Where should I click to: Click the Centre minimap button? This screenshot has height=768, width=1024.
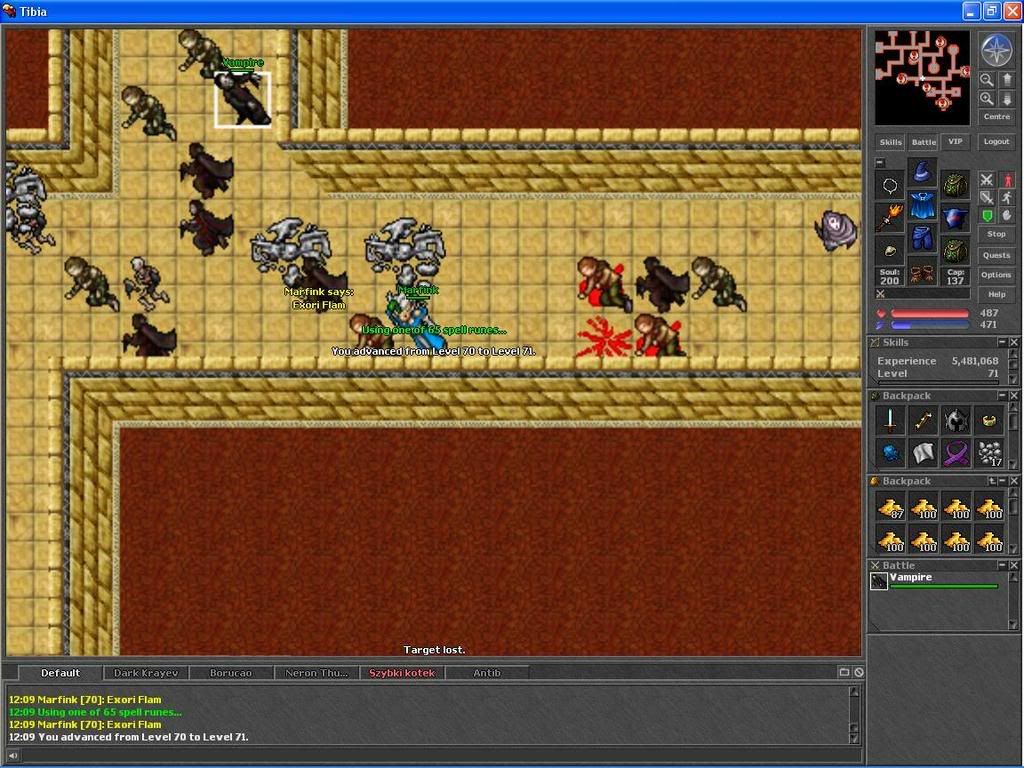[x=997, y=117]
